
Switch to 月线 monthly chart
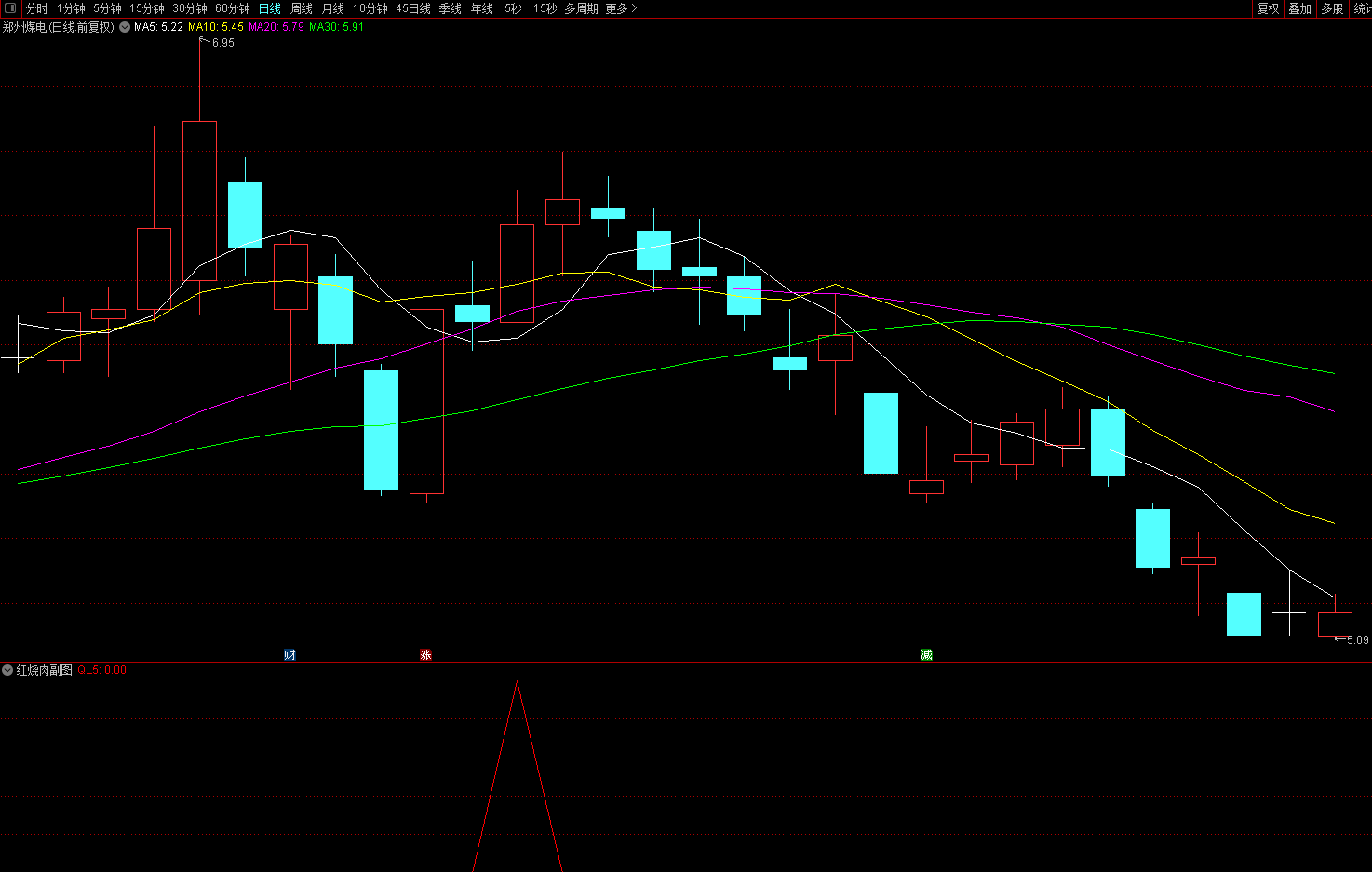click(333, 8)
